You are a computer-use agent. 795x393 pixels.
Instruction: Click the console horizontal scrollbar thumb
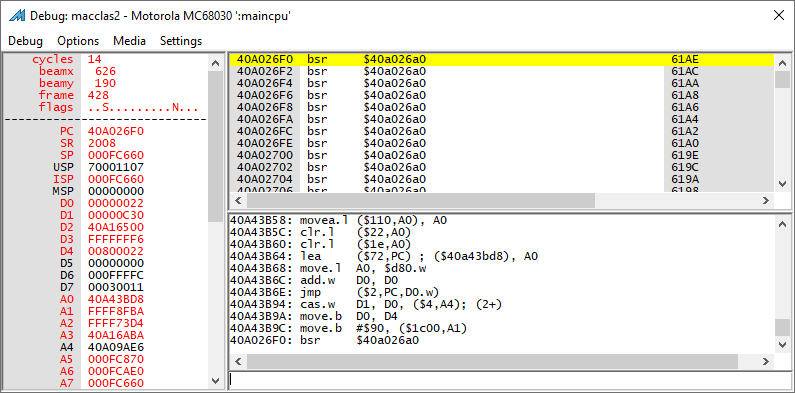(492, 362)
